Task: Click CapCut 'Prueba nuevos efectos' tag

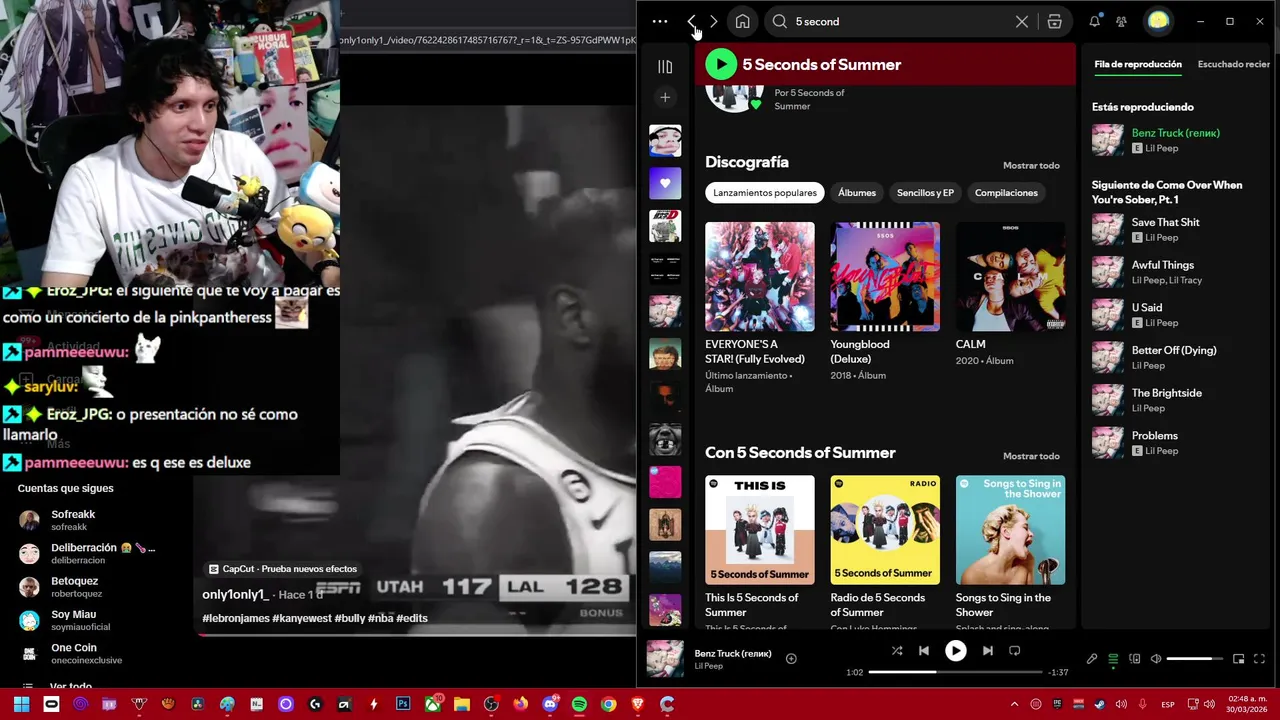Action: click(x=283, y=569)
